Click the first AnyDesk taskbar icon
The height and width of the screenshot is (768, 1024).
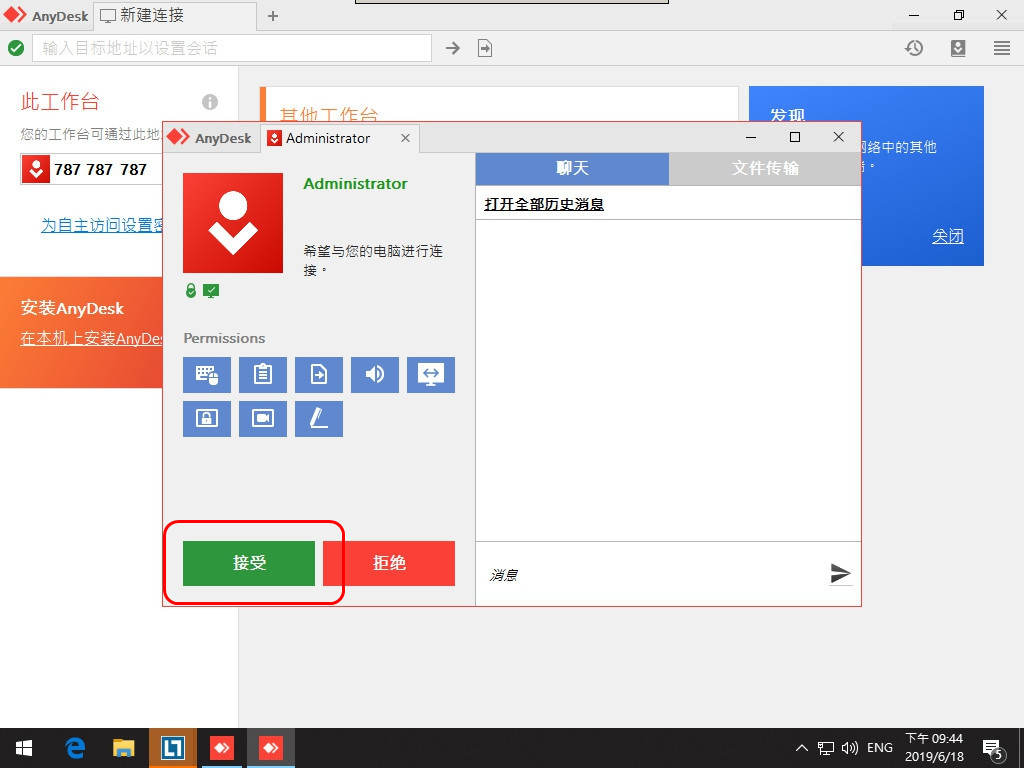[x=221, y=748]
